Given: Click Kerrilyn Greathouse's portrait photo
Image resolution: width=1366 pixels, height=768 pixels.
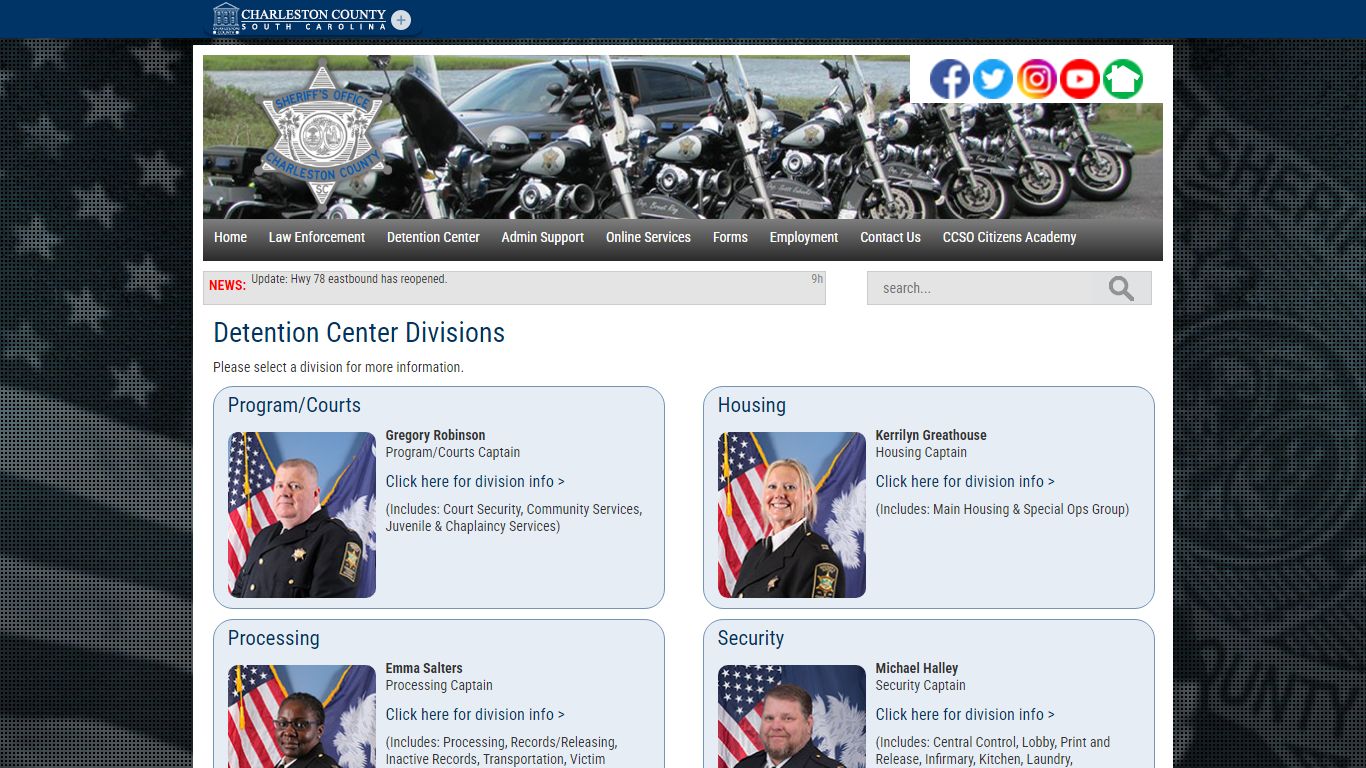Looking at the screenshot, I should click(792, 515).
